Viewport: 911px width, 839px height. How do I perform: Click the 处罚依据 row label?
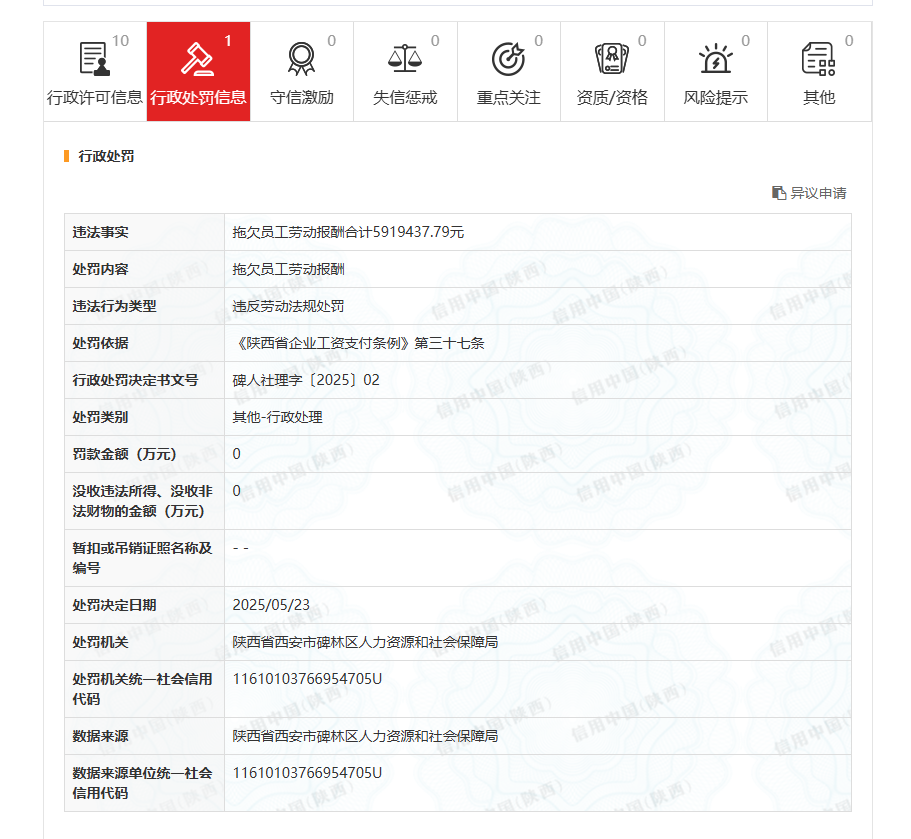tap(101, 343)
